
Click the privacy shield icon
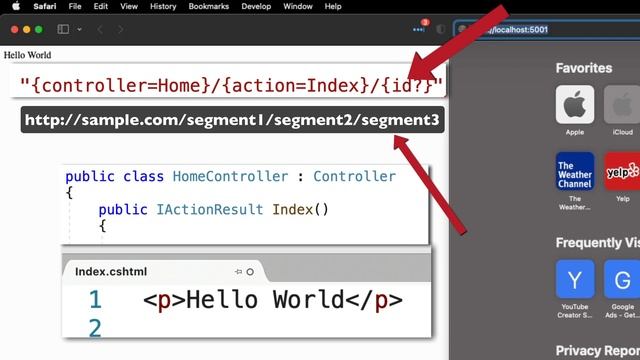(441, 29)
